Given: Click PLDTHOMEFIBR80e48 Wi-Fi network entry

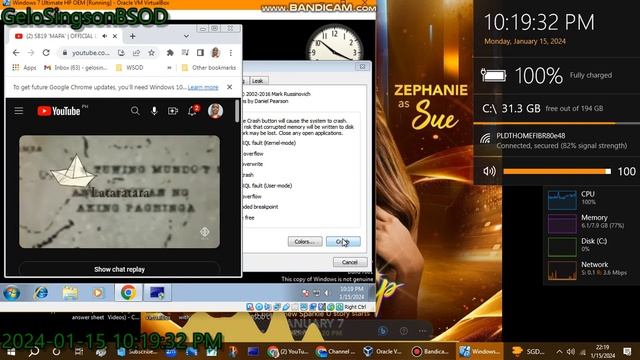Looking at the screenshot, I should click(x=557, y=140).
